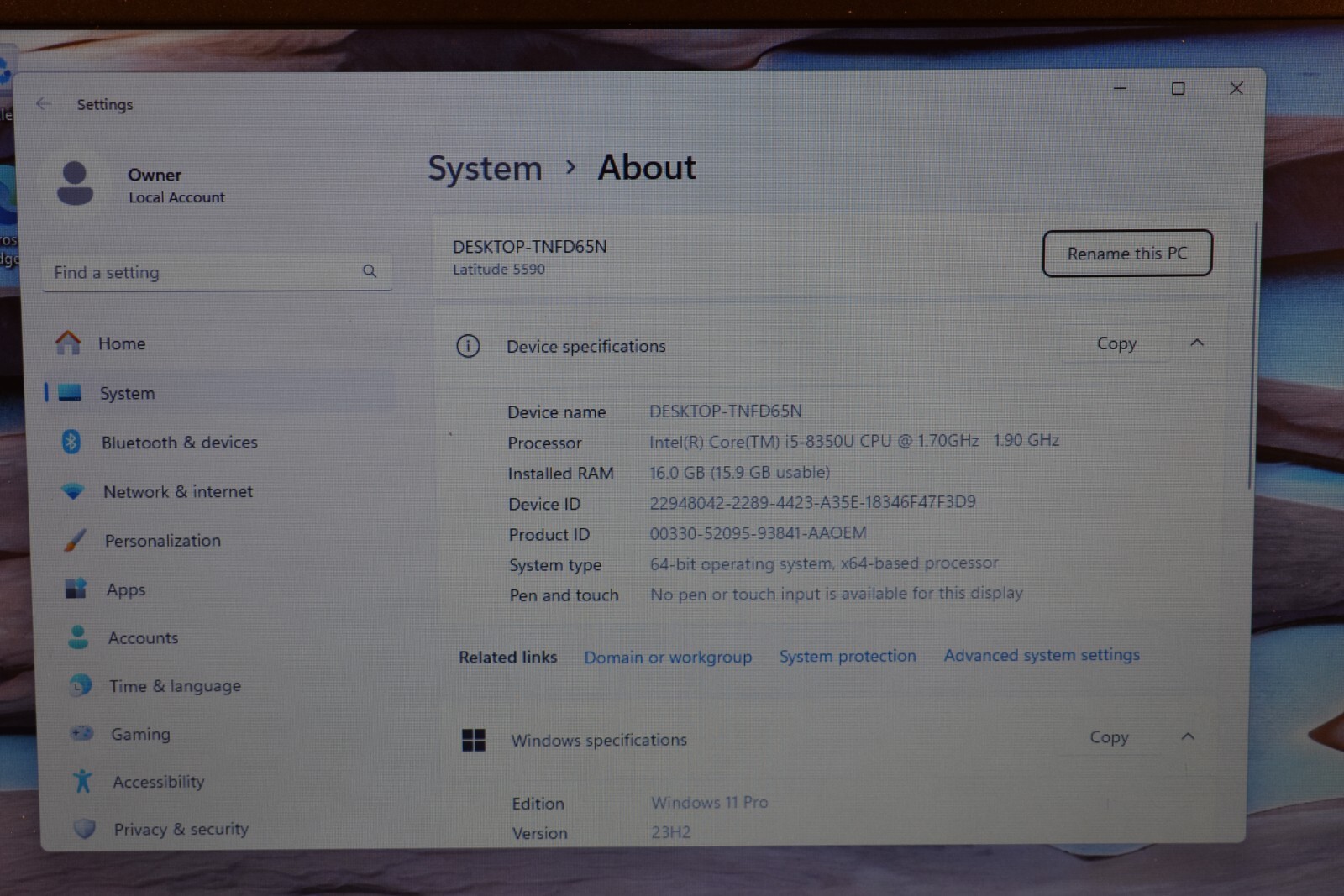Viewport: 1344px width, 896px height.
Task: Maximize the Settings window
Action: 1179,88
